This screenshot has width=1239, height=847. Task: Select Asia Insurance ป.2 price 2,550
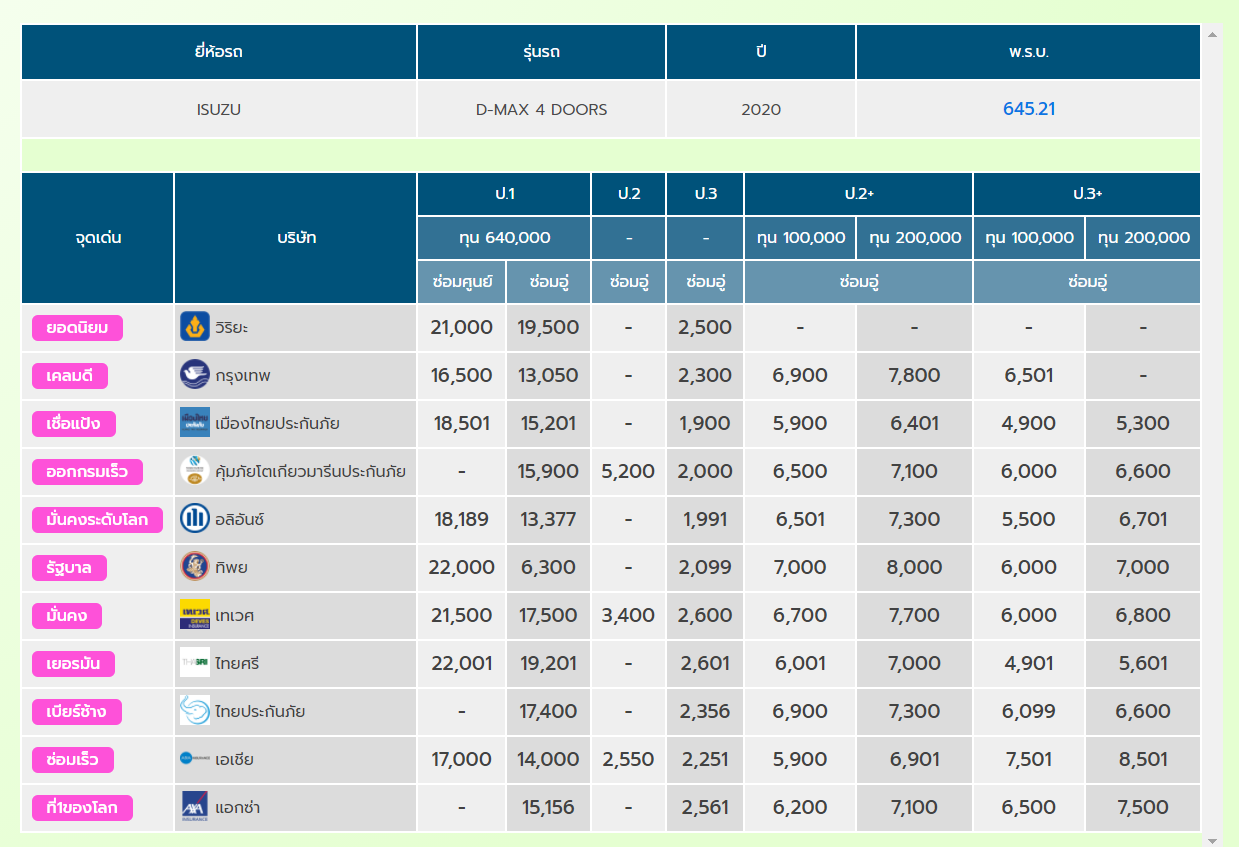[628, 759]
